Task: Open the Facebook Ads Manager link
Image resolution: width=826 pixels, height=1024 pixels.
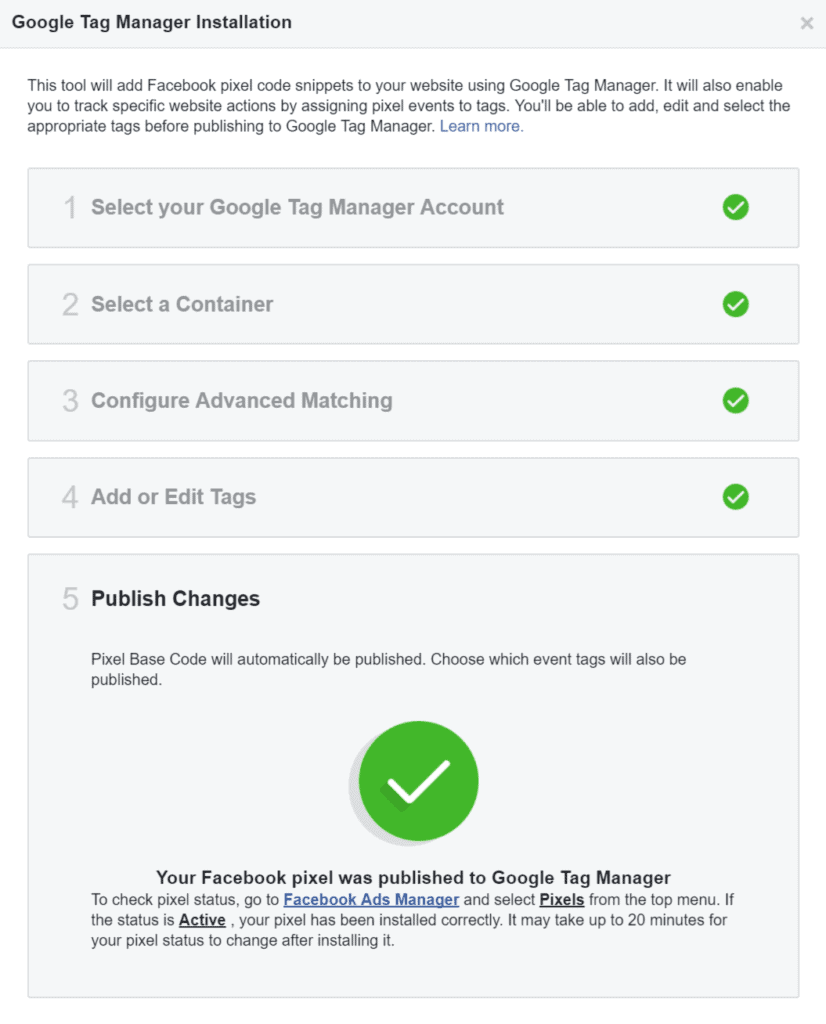Action: 371,899
